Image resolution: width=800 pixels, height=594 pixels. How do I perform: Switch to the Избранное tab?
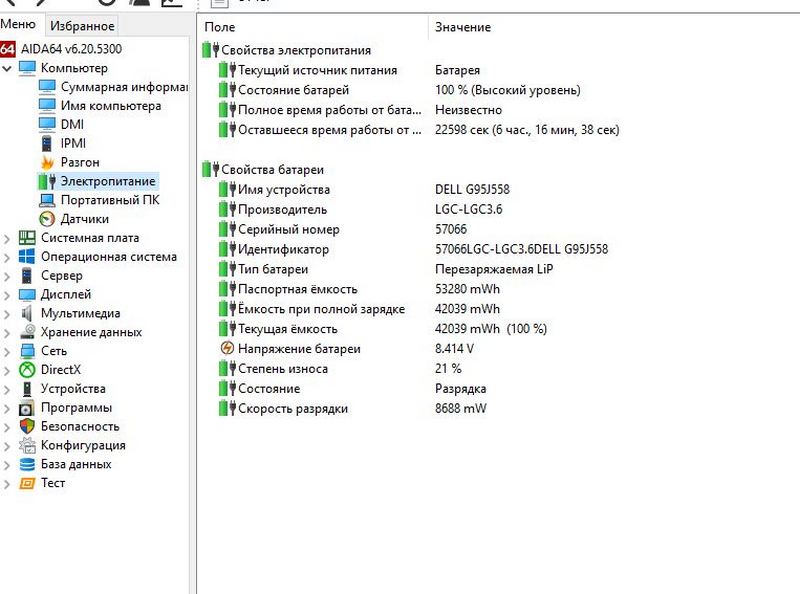[x=82, y=26]
